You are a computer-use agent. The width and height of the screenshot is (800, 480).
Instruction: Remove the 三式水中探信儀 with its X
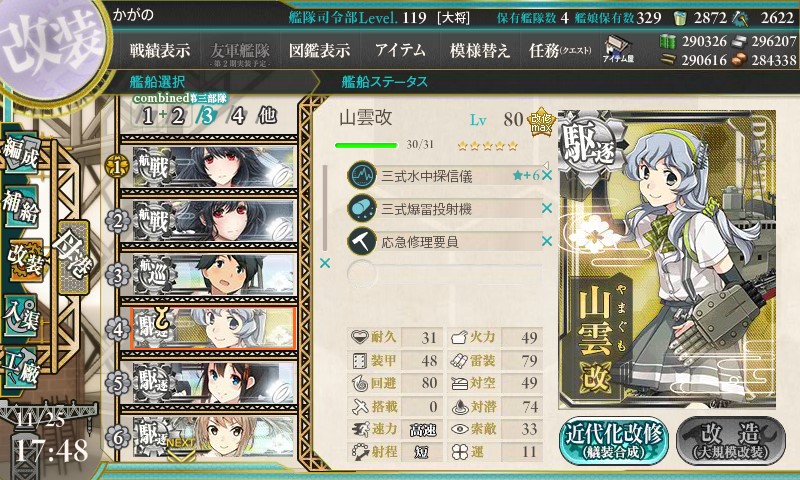click(547, 175)
